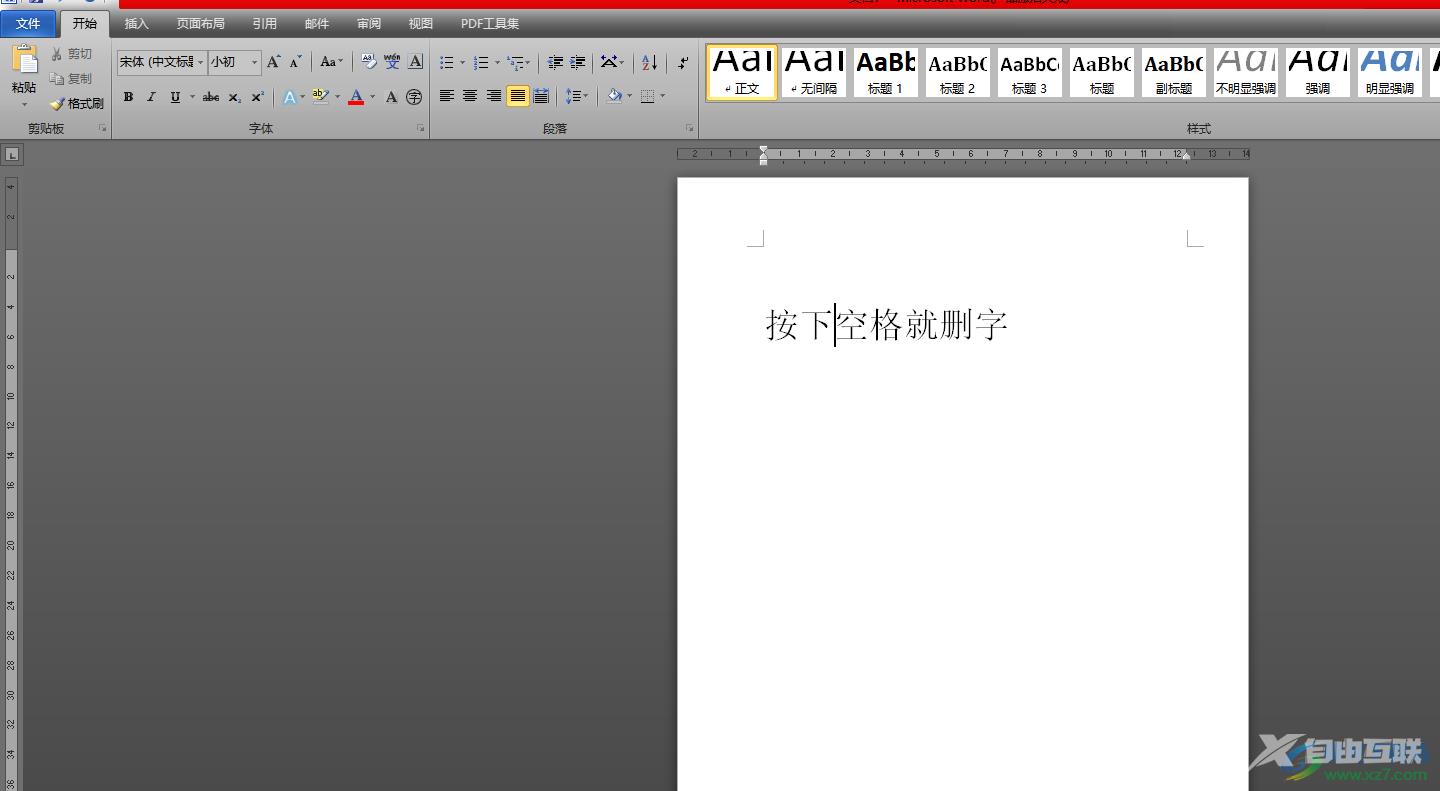Screen dimensions: 1440x791
Task: Open the font size dropdown (小初)
Action: [x=254, y=62]
